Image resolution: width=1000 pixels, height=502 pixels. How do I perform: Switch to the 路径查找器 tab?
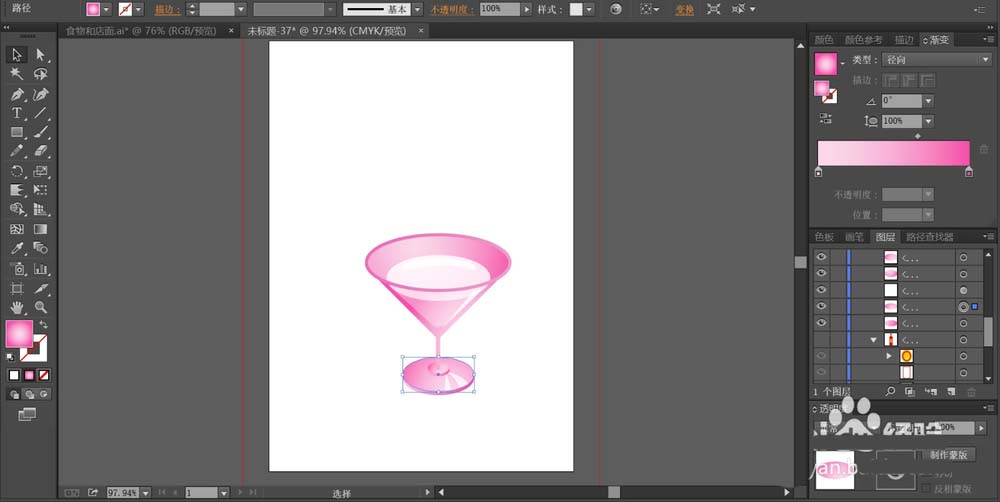coord(929,237)
